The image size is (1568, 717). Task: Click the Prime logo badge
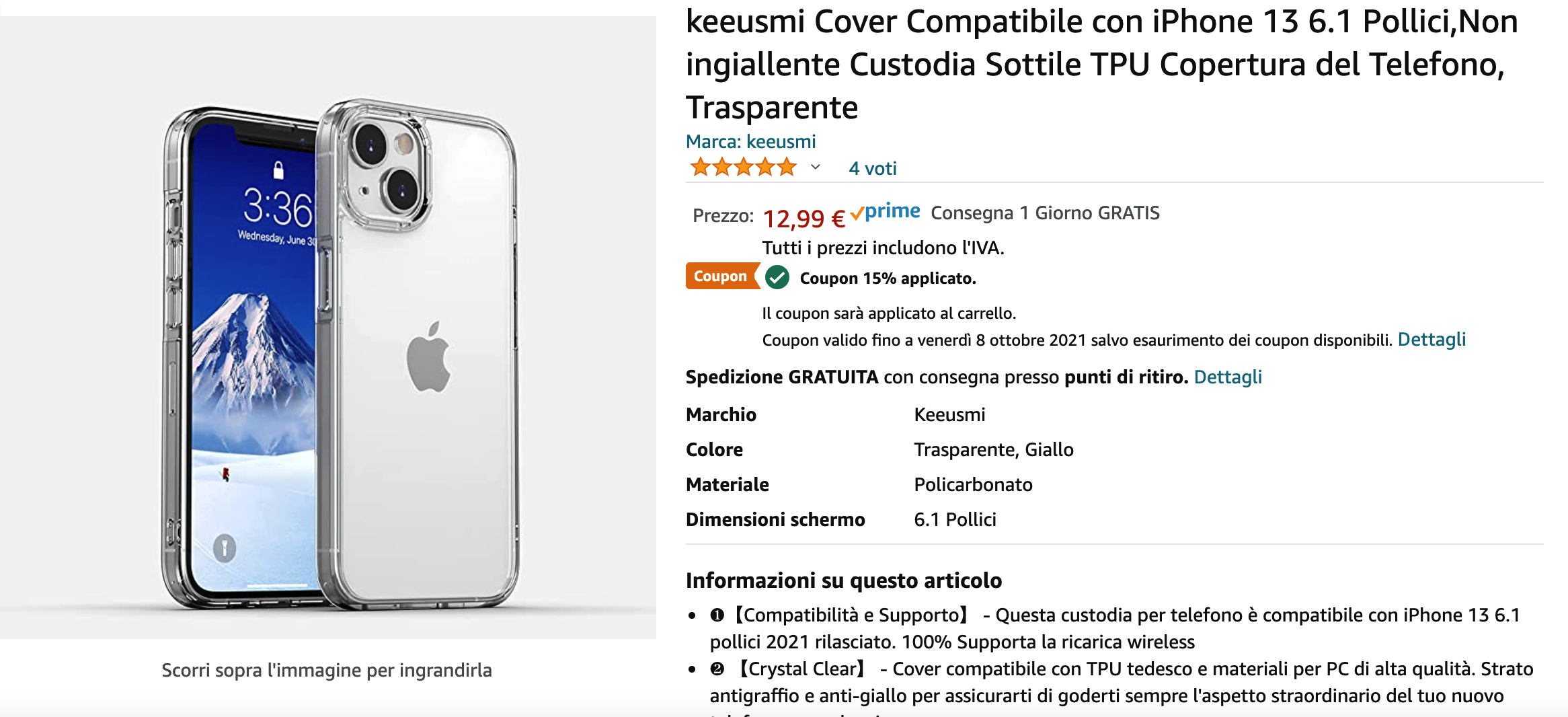tap(886, 213)
